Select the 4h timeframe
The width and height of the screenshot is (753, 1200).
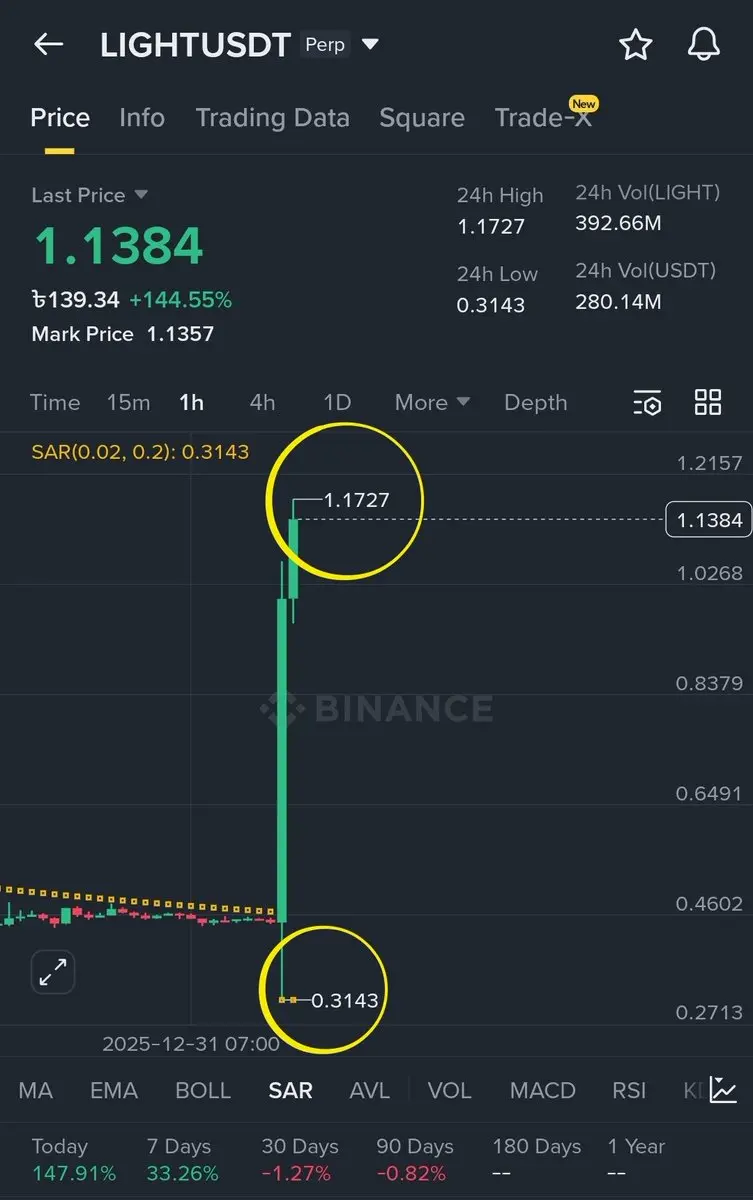[x=262, y=402]
